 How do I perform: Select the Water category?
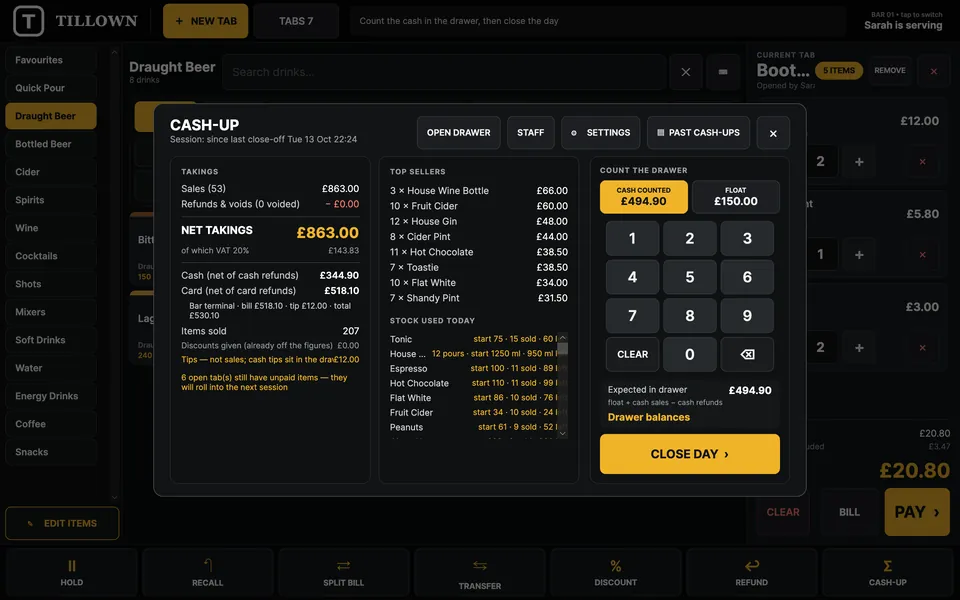(x=51, y=368)
